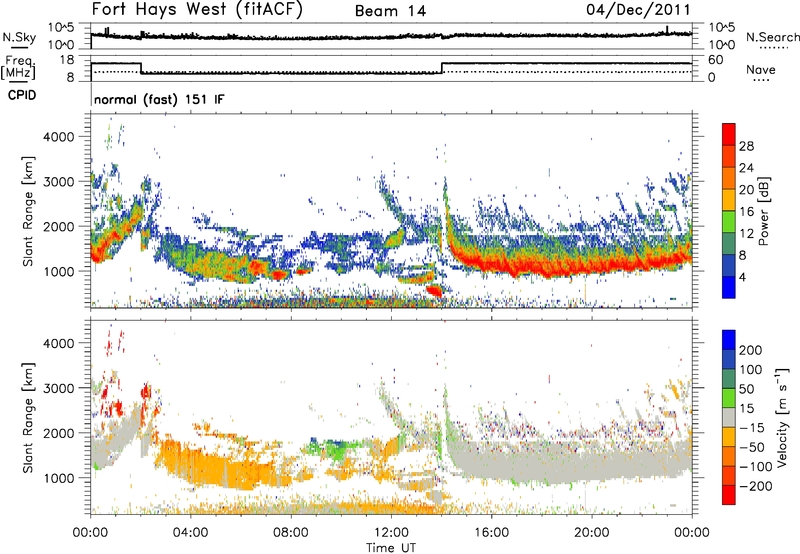Pick the light green segment of Power color bar
The image size is (800, 554).
[729, 222]
